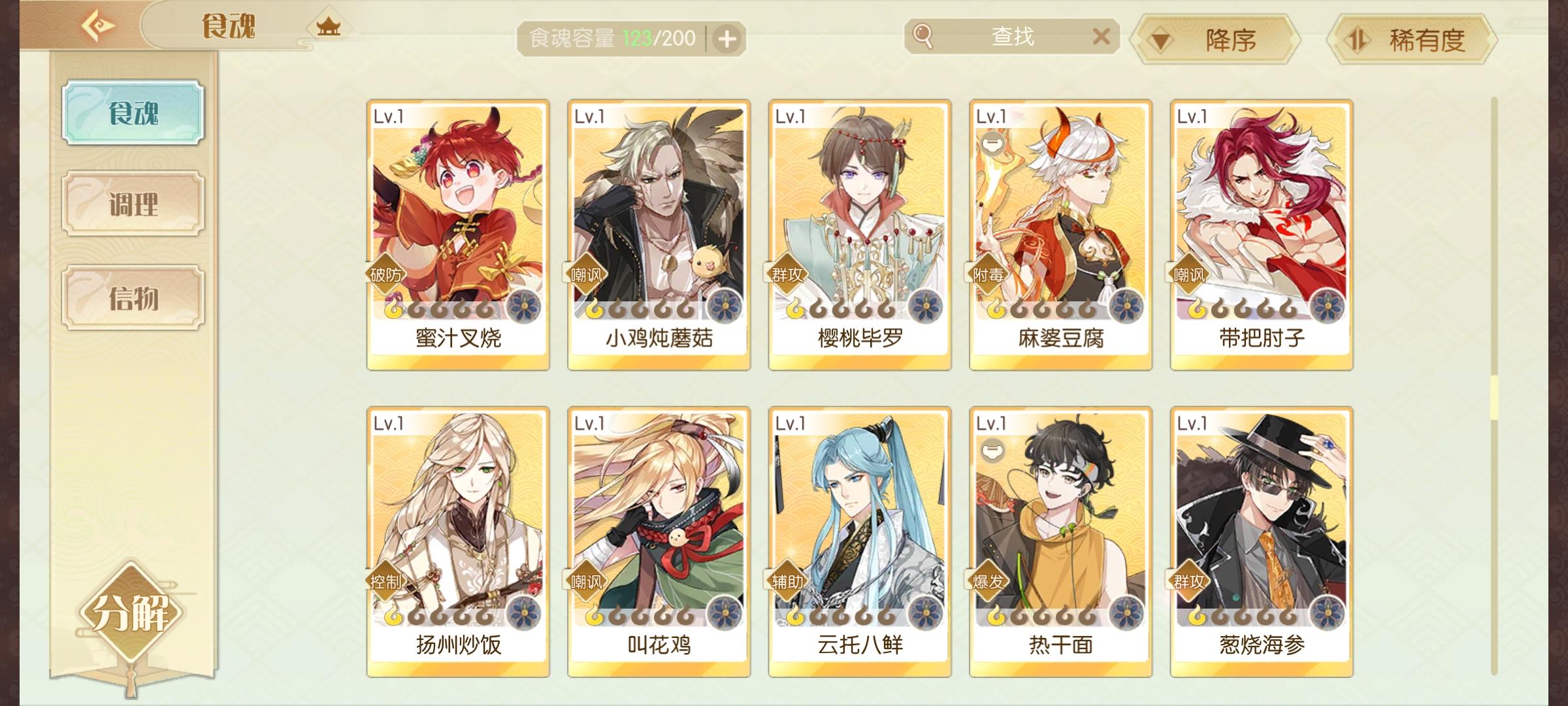Tap the back arrow icon

(98, 26)
